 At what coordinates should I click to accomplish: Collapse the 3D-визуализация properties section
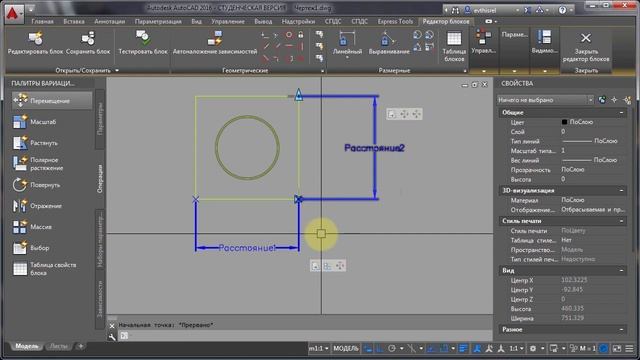tap(621, 190)
